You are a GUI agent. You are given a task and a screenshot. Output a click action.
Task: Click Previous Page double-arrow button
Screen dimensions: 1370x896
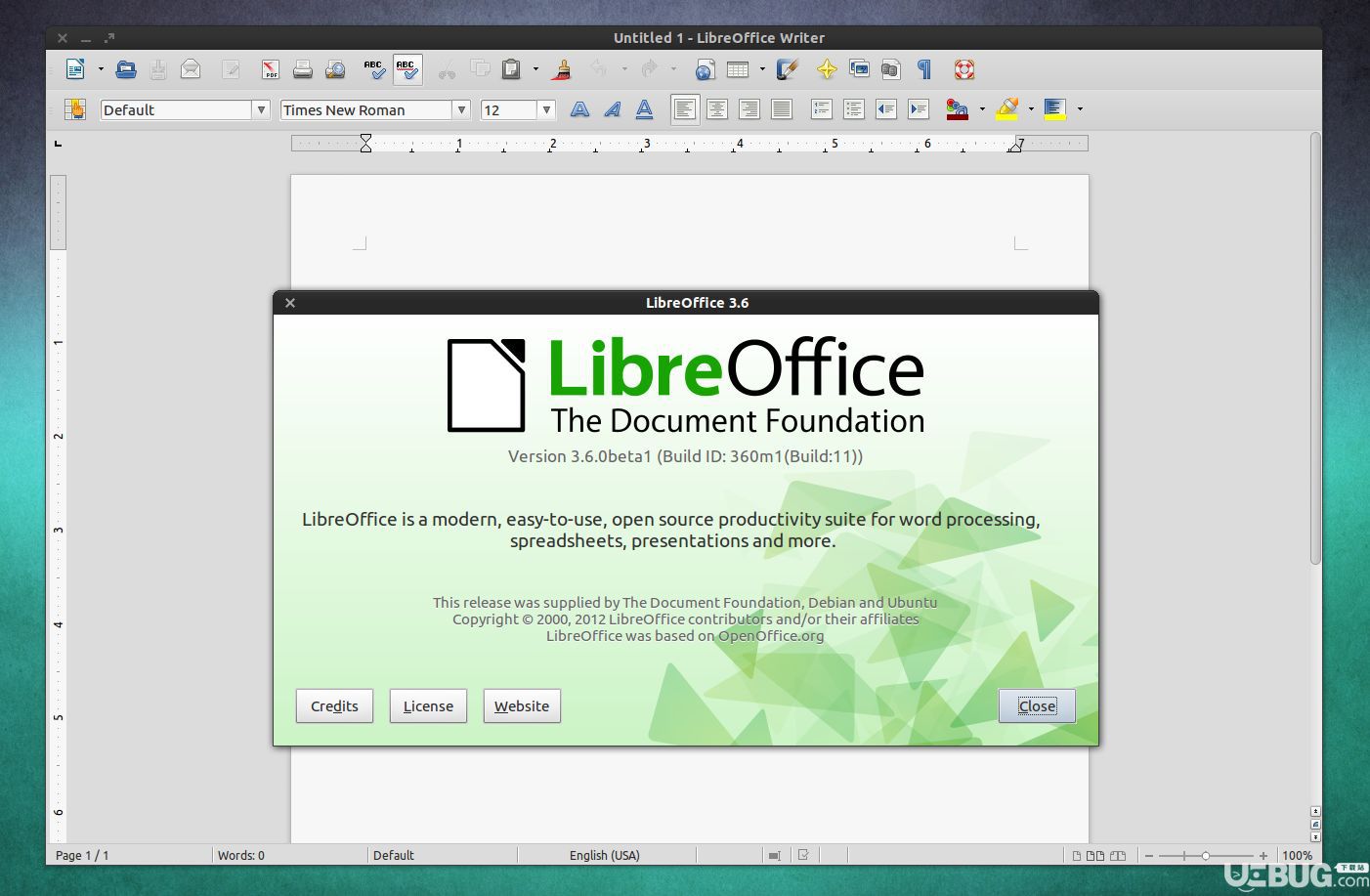point(1315,812)
